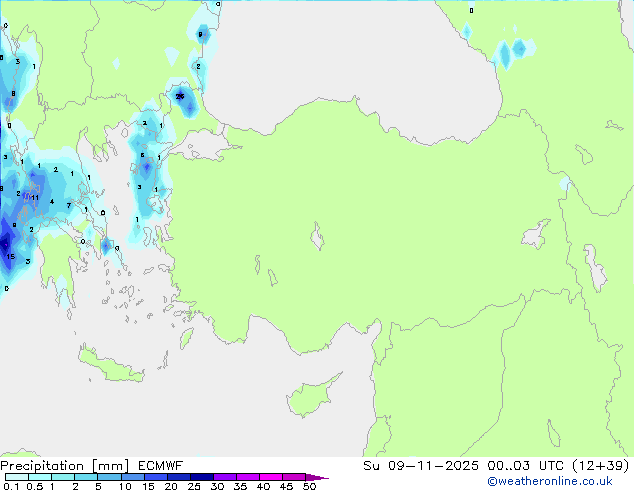634x490 pixels.
Task: Click the legend value '35'
Action: point(241,486)
